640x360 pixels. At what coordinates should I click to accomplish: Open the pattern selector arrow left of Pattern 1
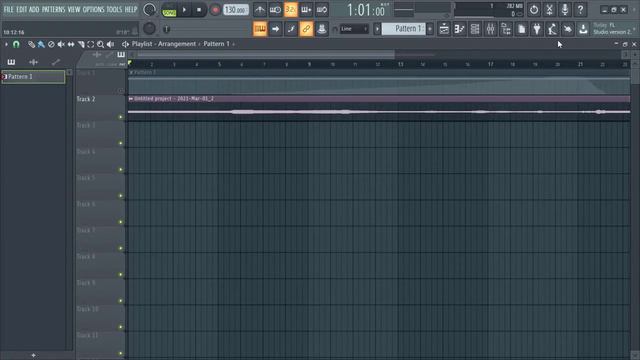point(377,29)
